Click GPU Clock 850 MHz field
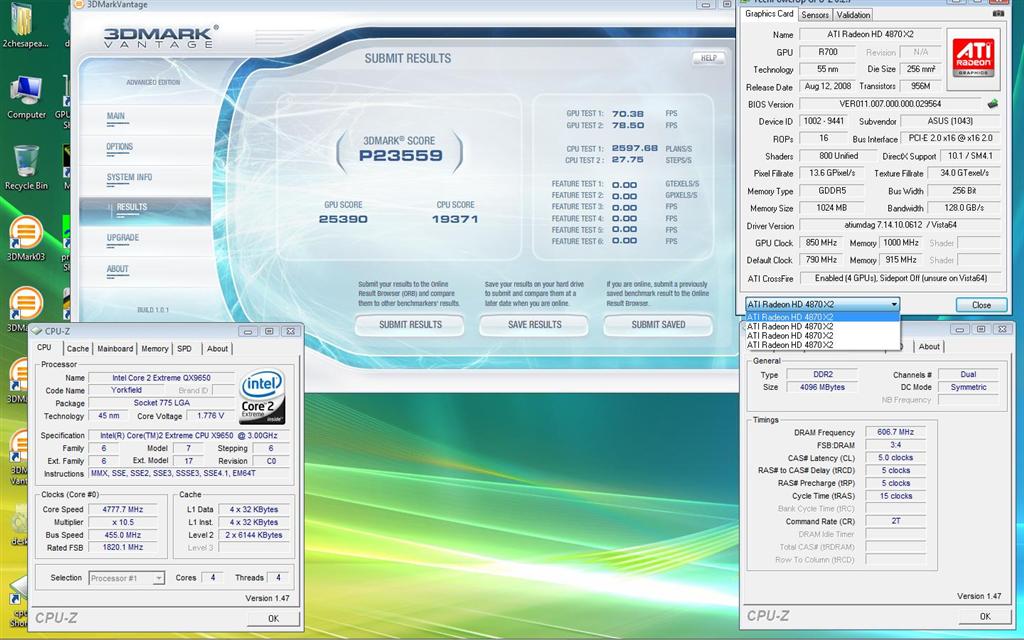This screenshot has height=640, width=1024. [x=821, y=242]
